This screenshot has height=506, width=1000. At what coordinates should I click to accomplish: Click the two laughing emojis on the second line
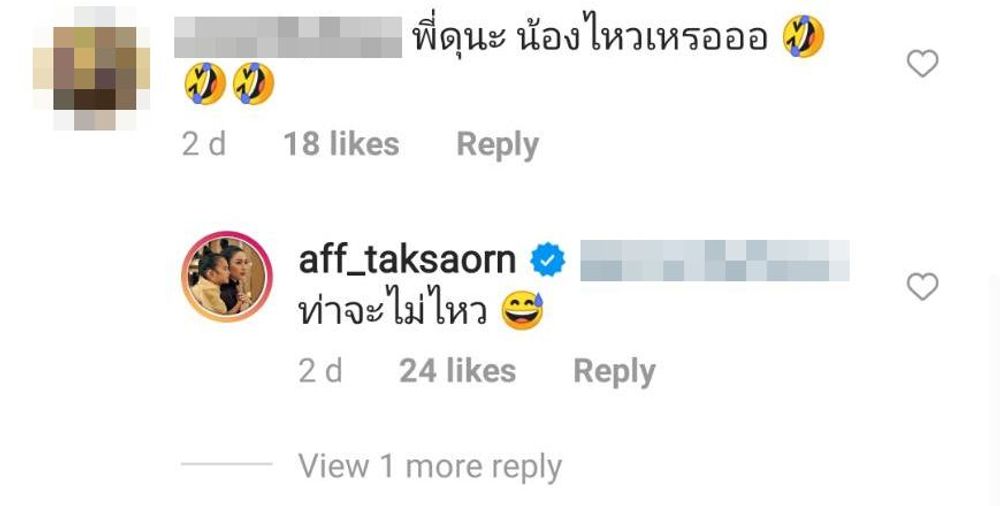pos(230,84)
